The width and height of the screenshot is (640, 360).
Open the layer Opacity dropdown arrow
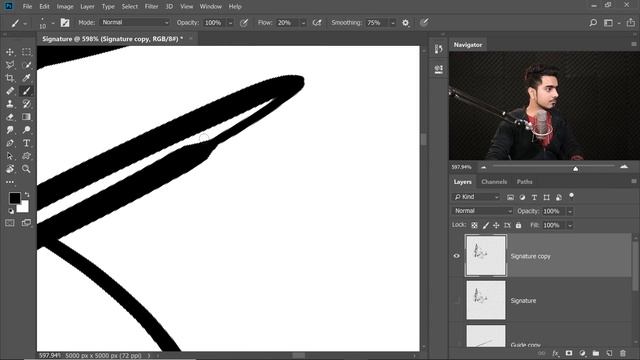570,211
